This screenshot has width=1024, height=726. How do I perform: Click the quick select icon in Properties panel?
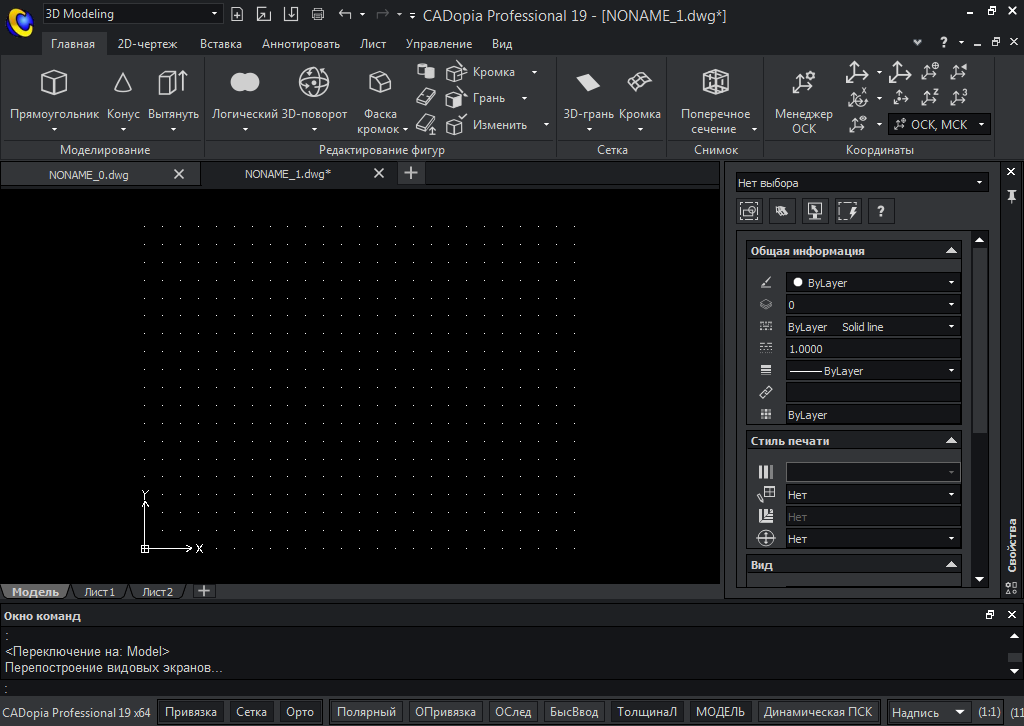[848, 211]
